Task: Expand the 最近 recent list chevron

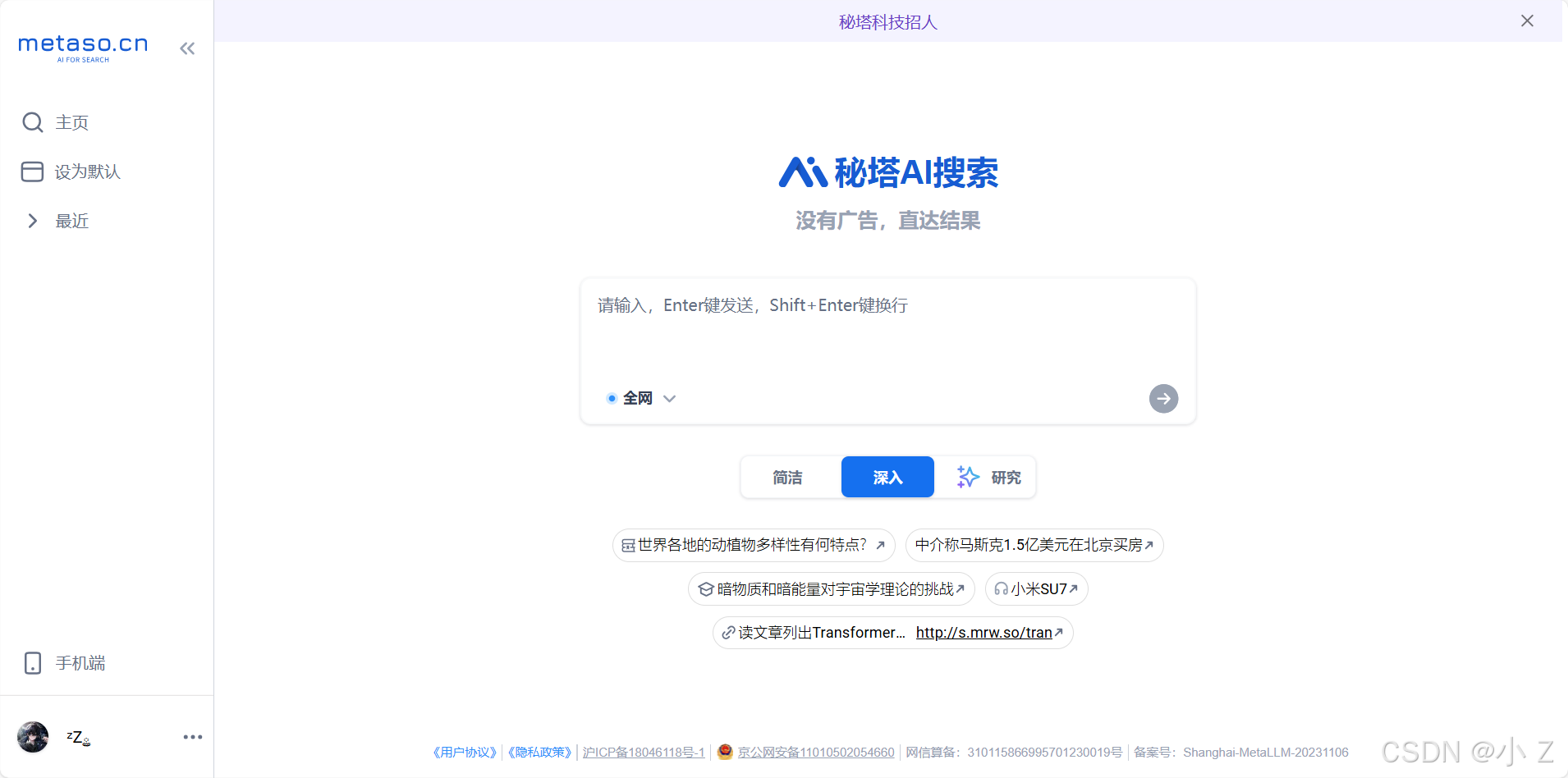Action: pos(33,221)
